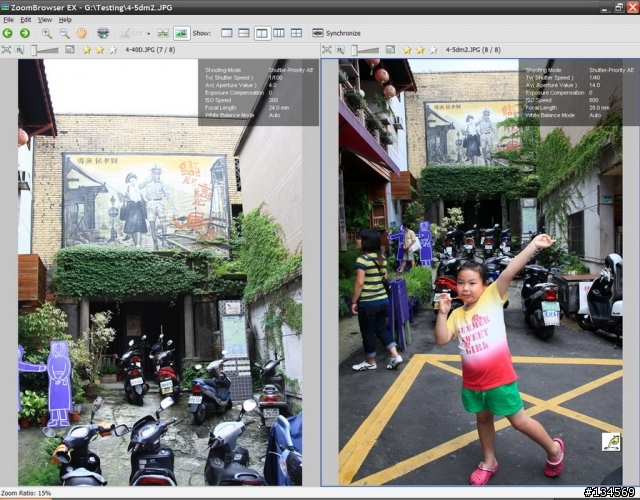Set third star rating for 4-40D.JPG

pos(113,50)
